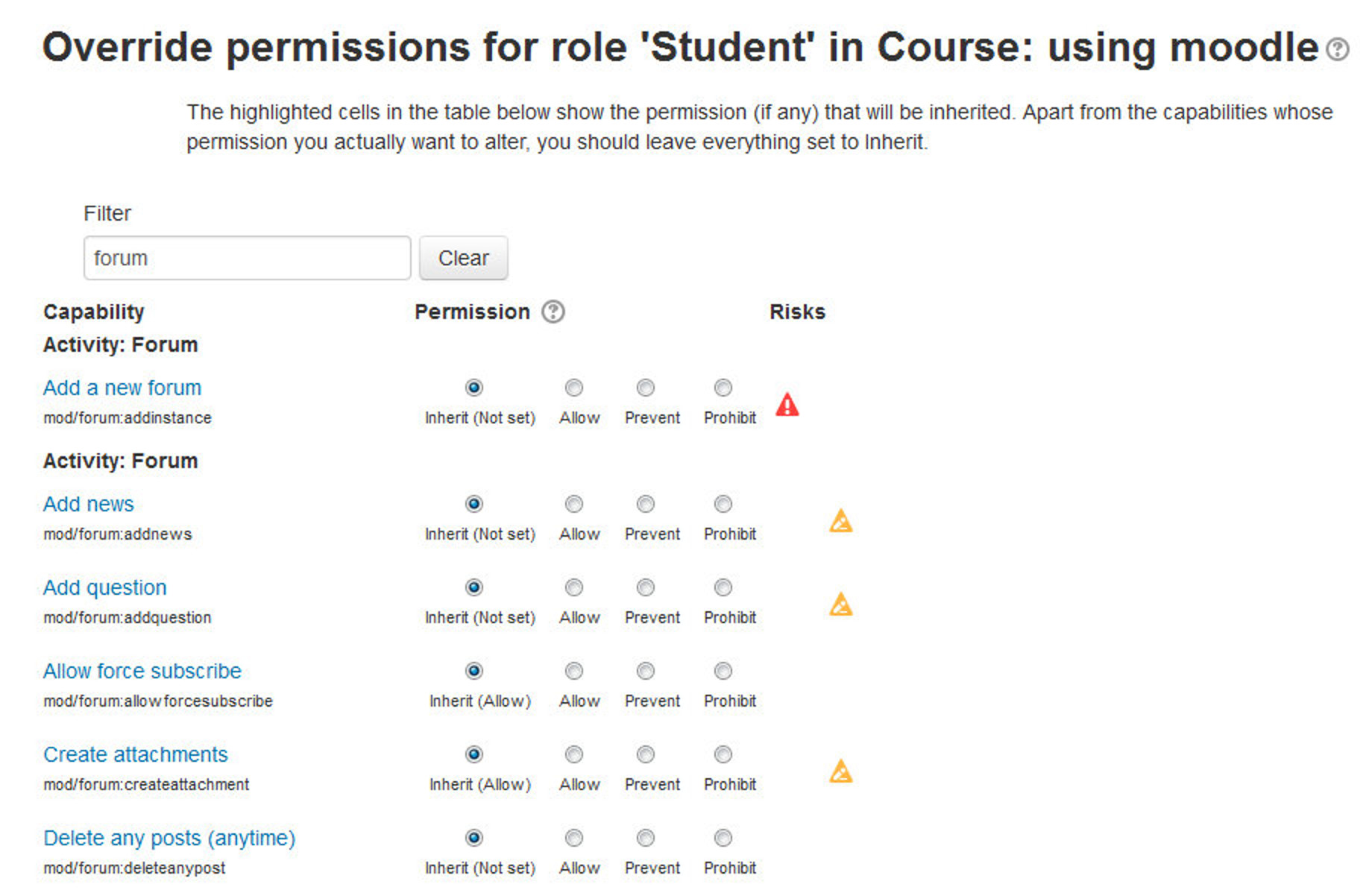The image size is (1372, 890).
Task: Click the help icon beside the page title
Action: tap(1337, 49)
